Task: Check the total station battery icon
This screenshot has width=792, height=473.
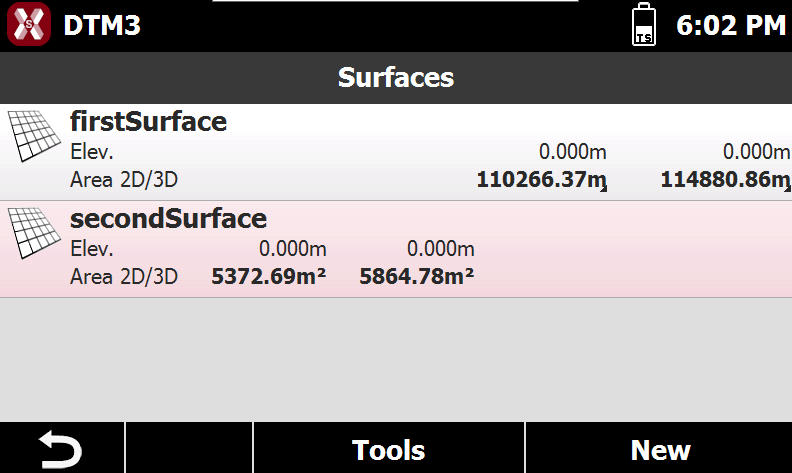Action: tap(644, 24)
